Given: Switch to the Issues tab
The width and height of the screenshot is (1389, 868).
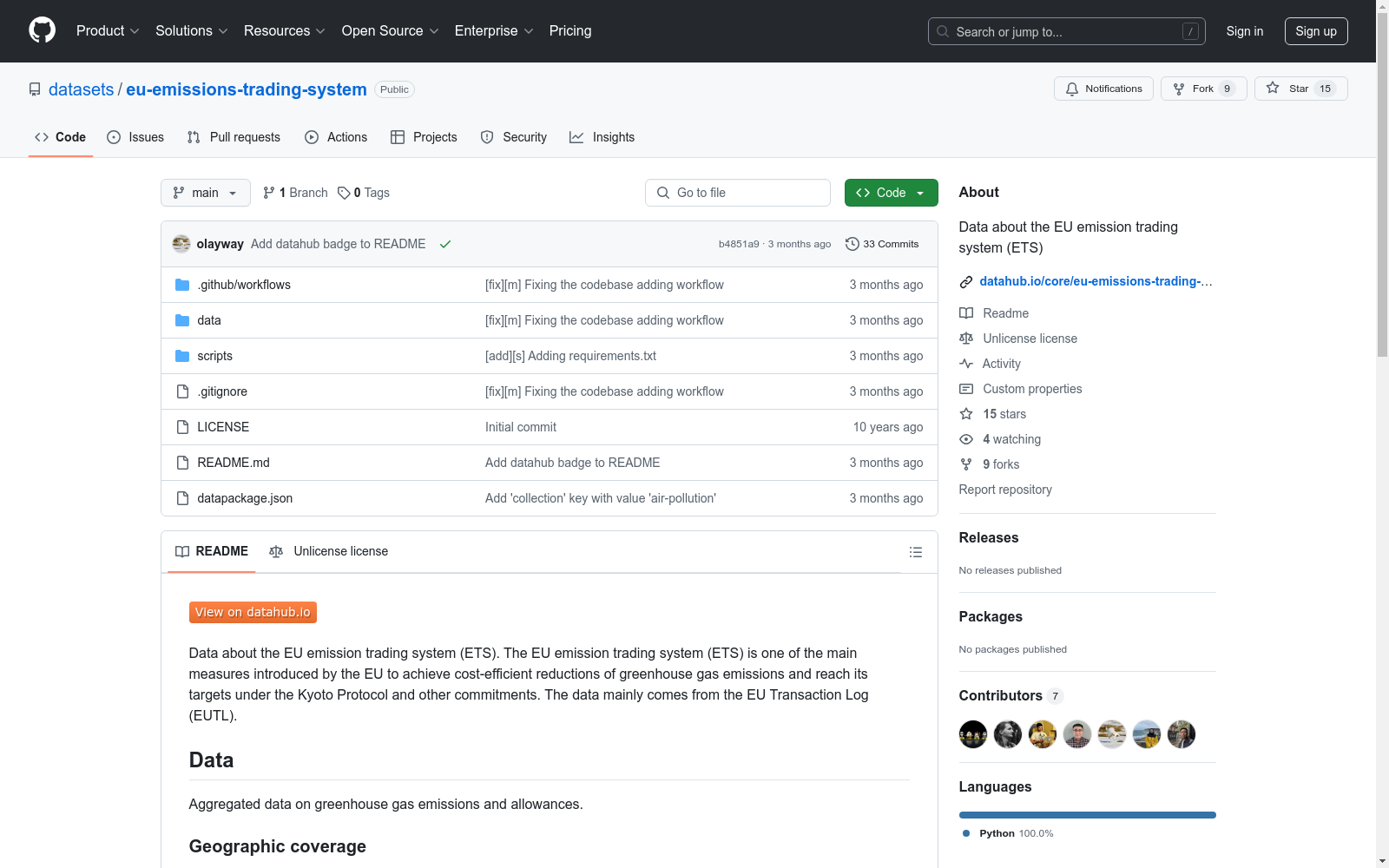Looking at the screenshot, I should click(x=135, y=137).
